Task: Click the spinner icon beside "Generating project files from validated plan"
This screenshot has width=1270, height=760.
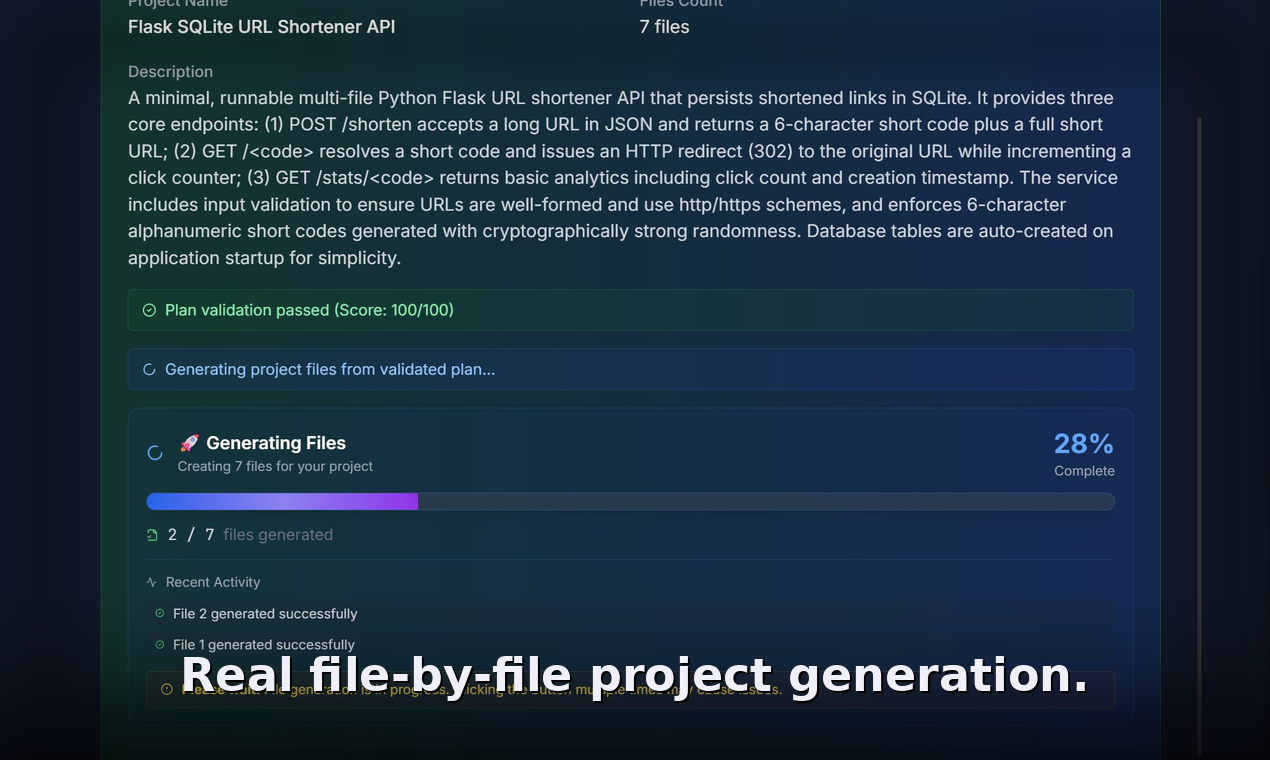Action: coord(148,369)
